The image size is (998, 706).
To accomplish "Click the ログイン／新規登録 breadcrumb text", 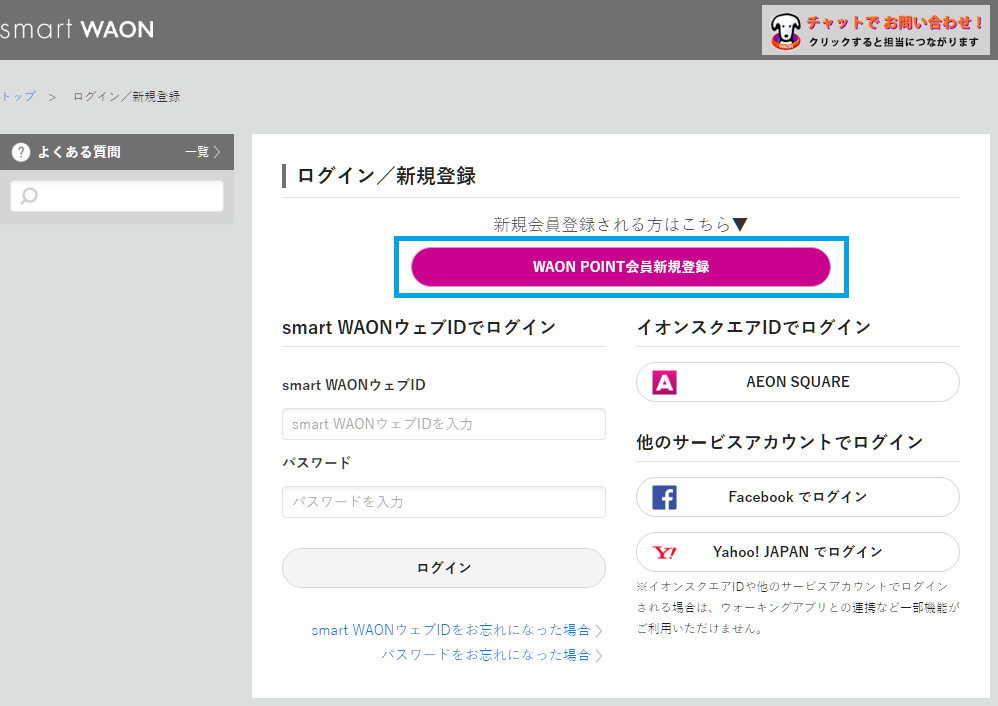I will (127, 96).
